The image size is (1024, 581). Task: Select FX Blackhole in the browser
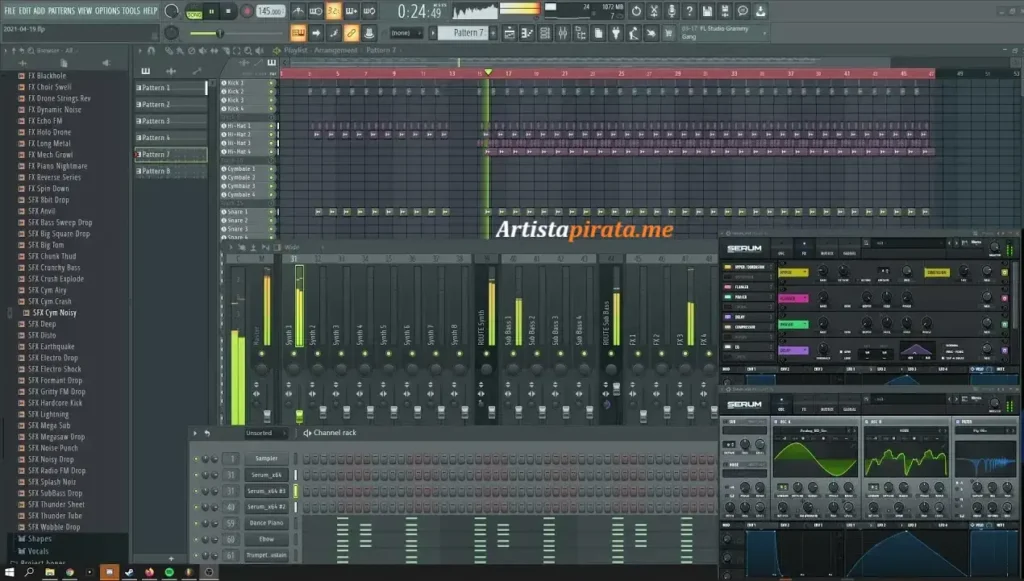pos(47,76)
